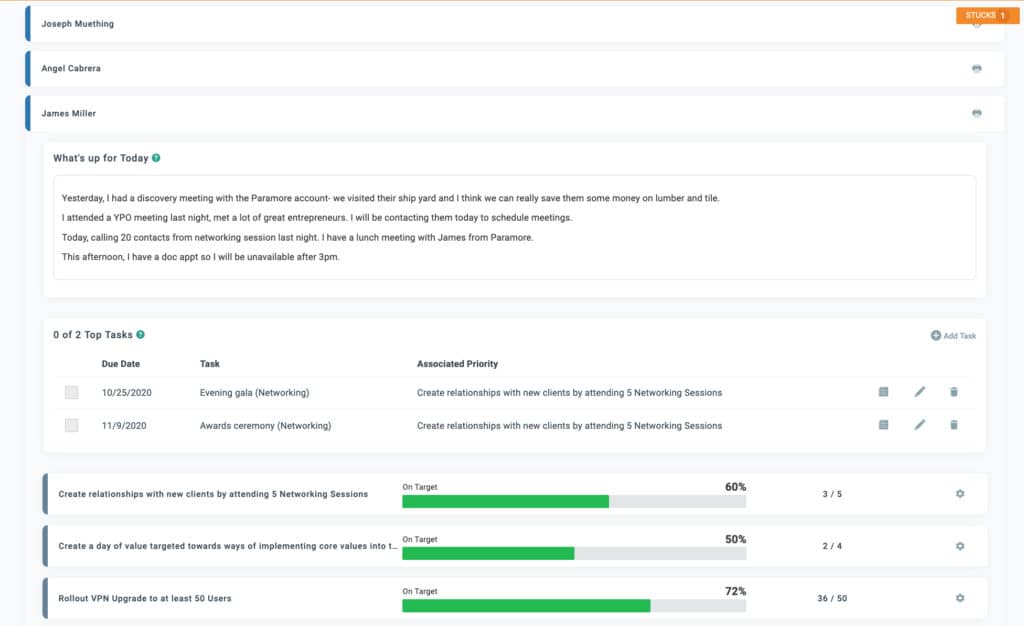Click the print icon for James Miller

(976, 114)
